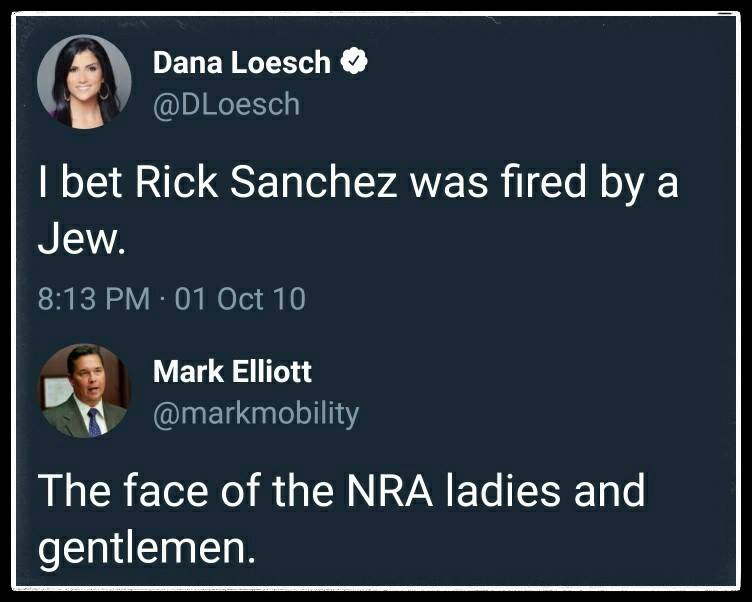This screenshot has height=602, width=752.
Task: Select the Mark Elliott display name
Action: point(232,372)
